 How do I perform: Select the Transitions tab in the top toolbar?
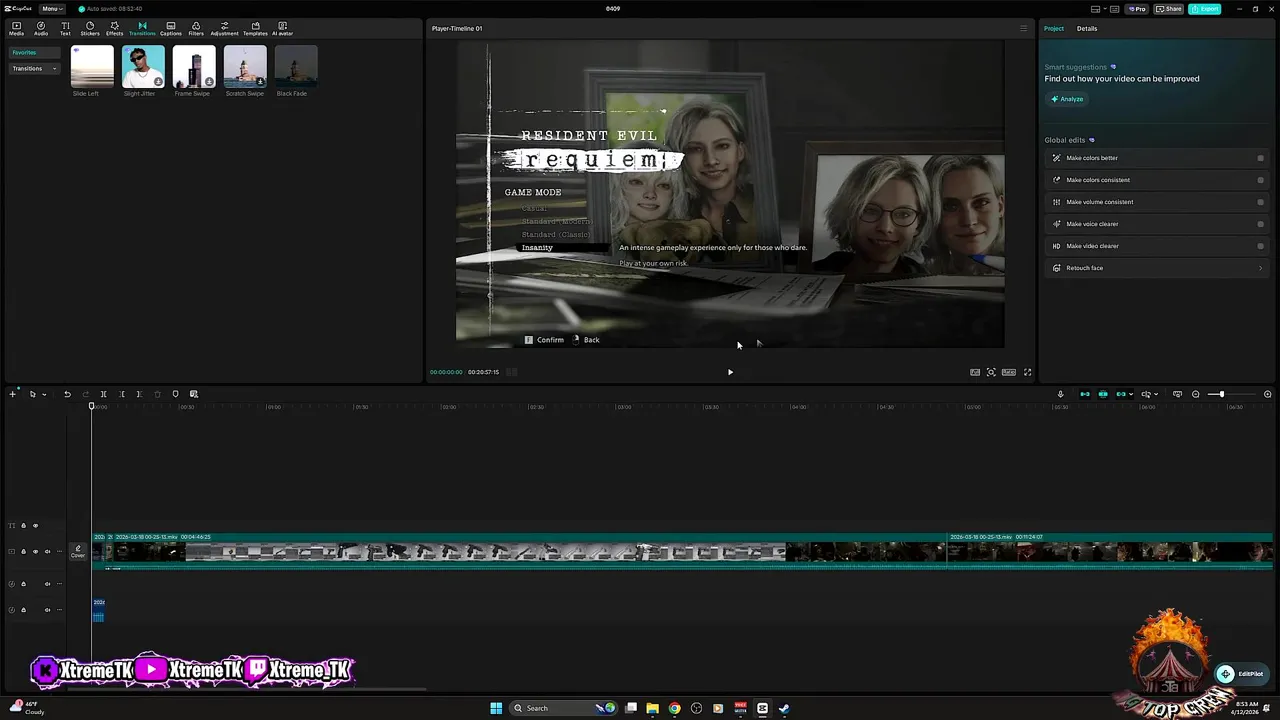point(142,28)
